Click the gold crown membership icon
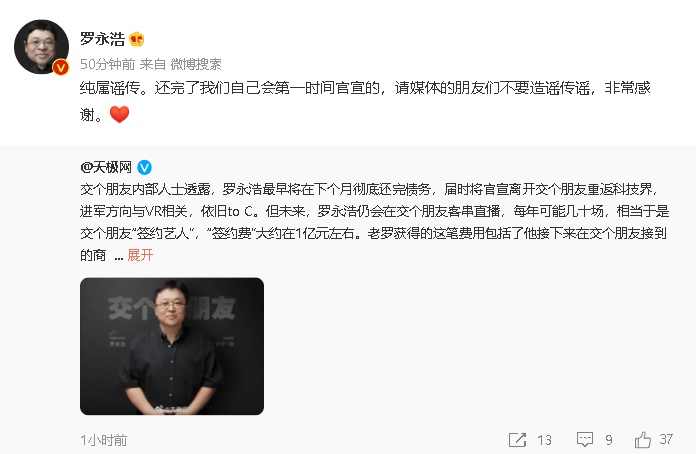 coord(137,39)
